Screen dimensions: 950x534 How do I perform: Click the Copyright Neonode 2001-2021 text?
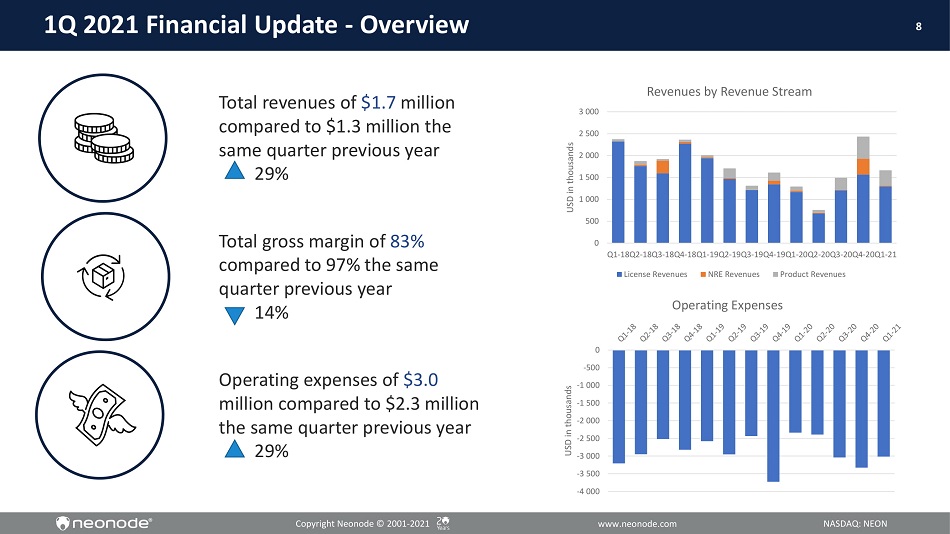click(x=362, y=524)
